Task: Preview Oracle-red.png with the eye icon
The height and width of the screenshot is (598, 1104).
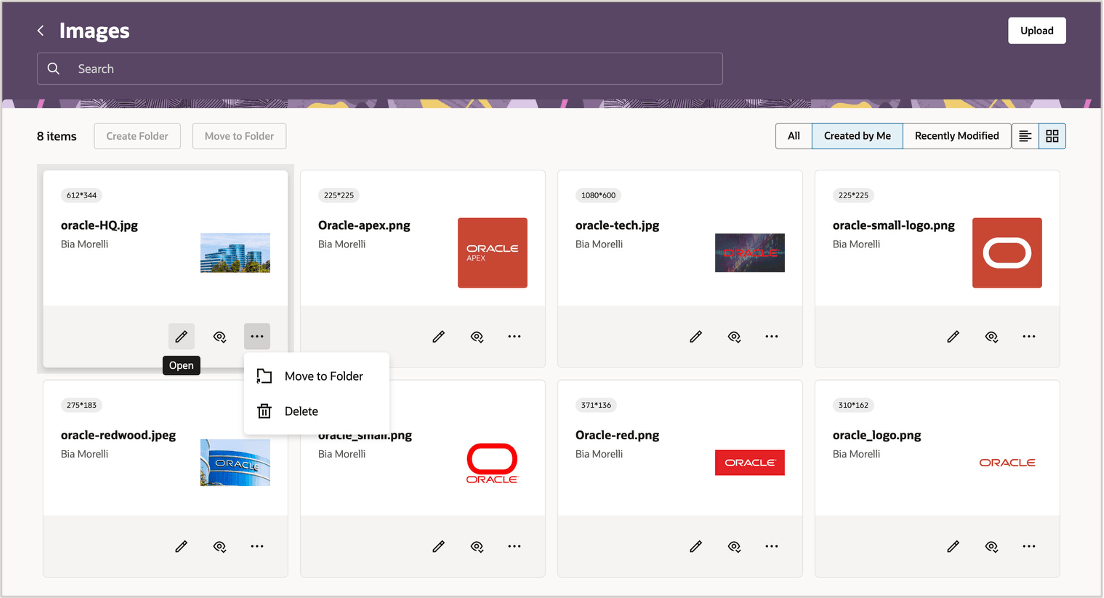Action: [734, 547]
